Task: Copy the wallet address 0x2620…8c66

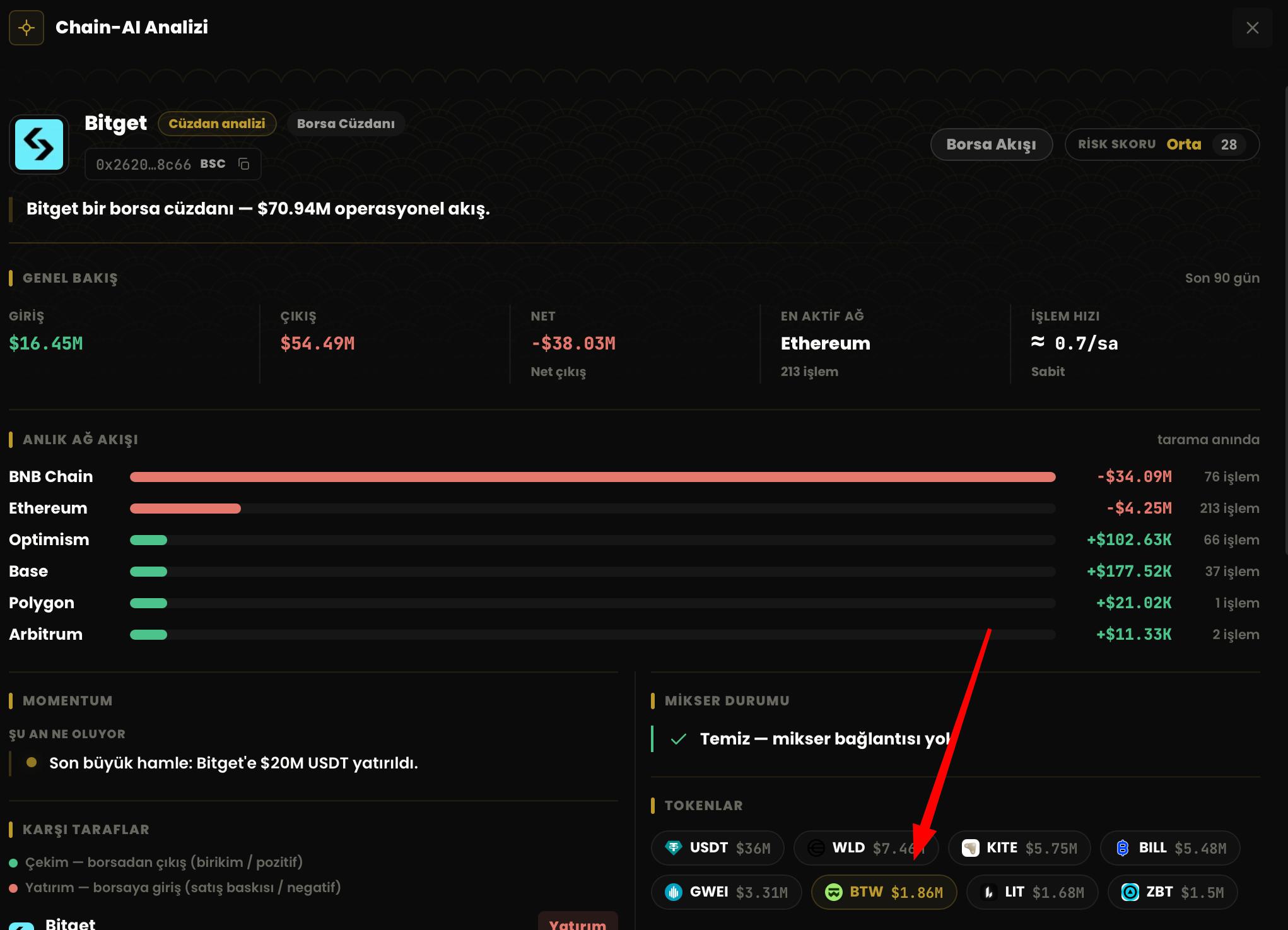Action: click(244, 164)
